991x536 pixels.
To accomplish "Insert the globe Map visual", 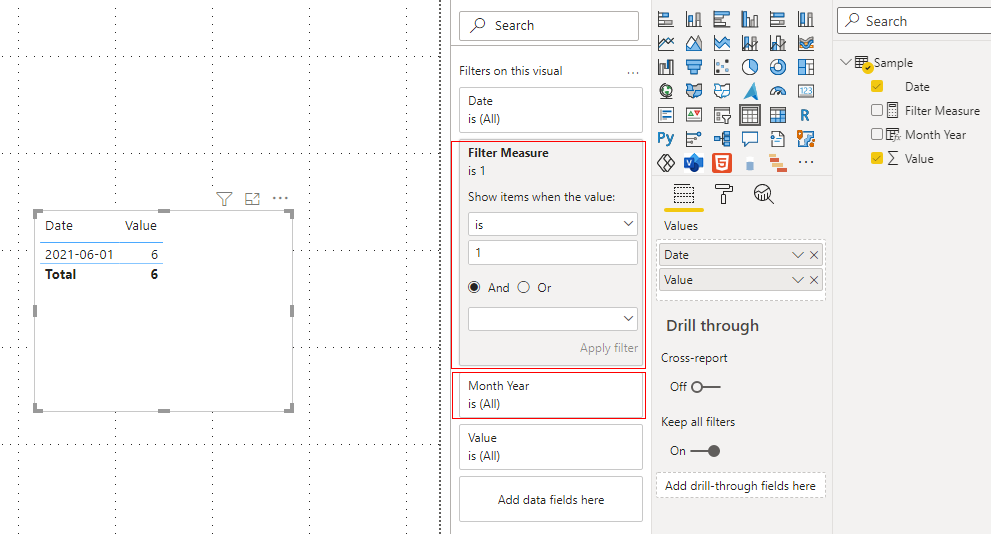I will 666,91.
